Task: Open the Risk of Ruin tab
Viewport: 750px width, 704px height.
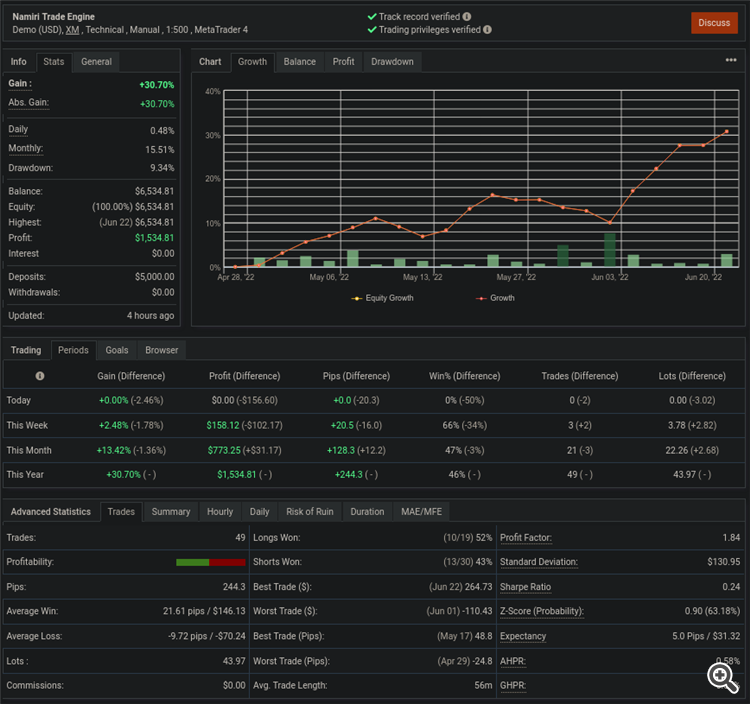Action: 309,512
